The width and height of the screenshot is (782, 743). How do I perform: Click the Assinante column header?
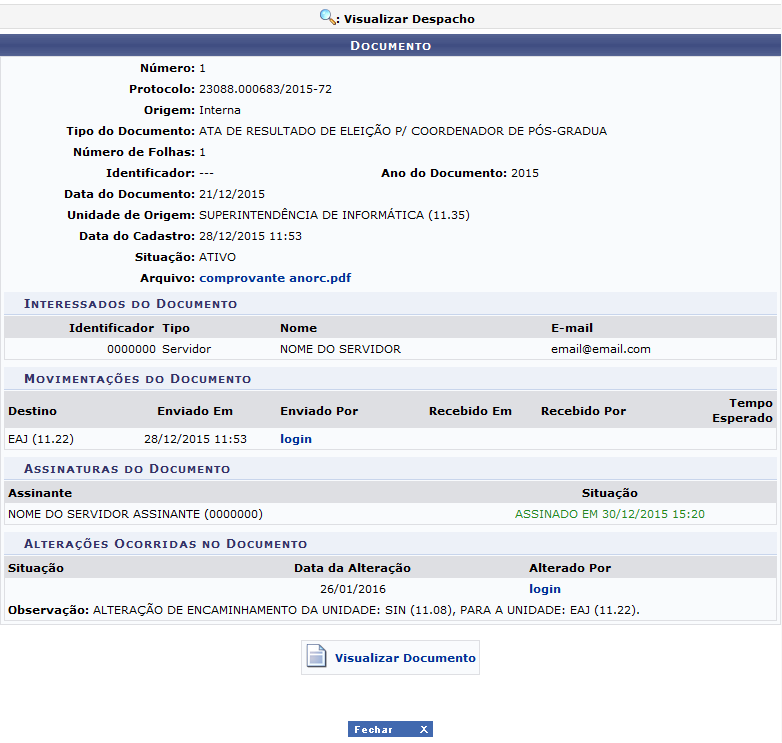point(40,493)
